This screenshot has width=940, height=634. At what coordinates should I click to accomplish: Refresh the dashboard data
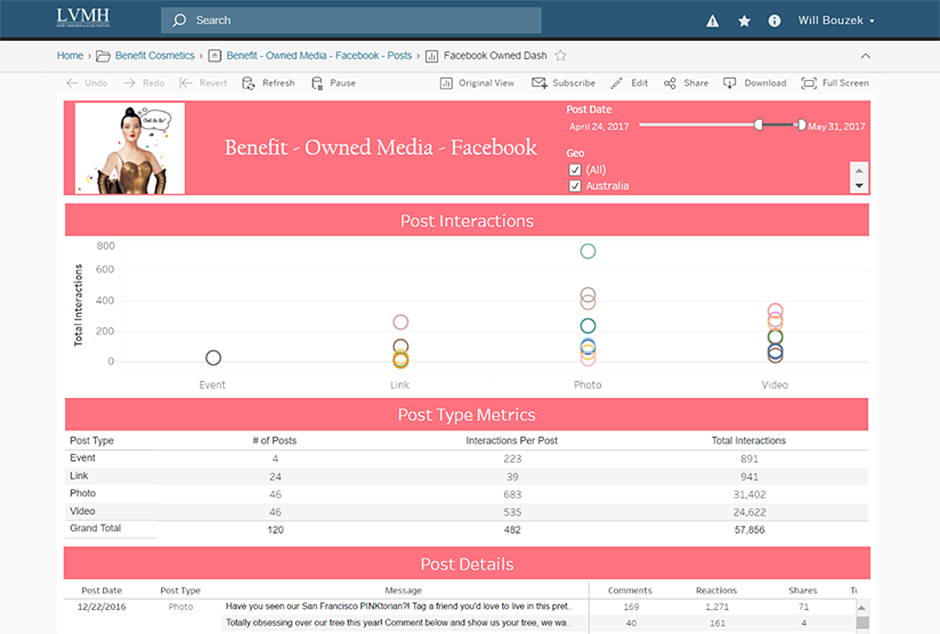pos(269,83)
